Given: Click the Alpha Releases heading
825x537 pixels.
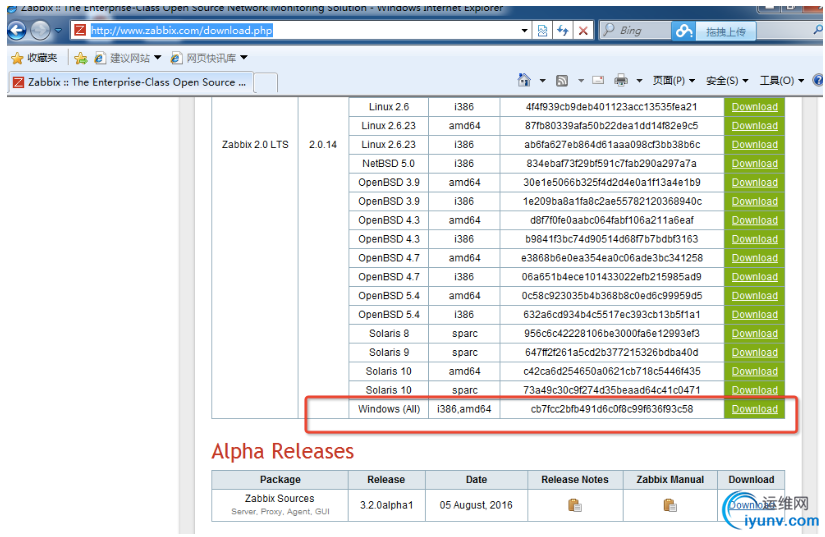Looking at the screenshot, I should click(x=283, y=451).
